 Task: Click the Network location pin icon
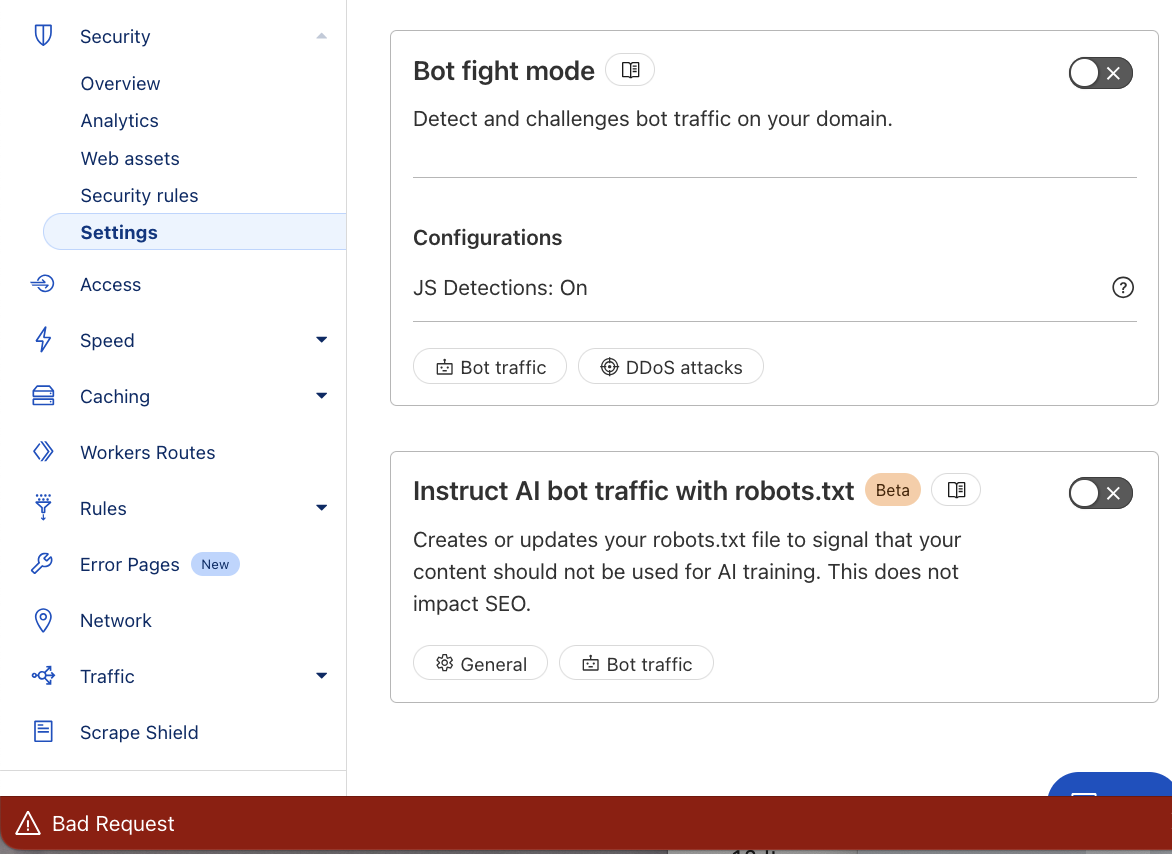pyautogui.click(x=43, y=620)
